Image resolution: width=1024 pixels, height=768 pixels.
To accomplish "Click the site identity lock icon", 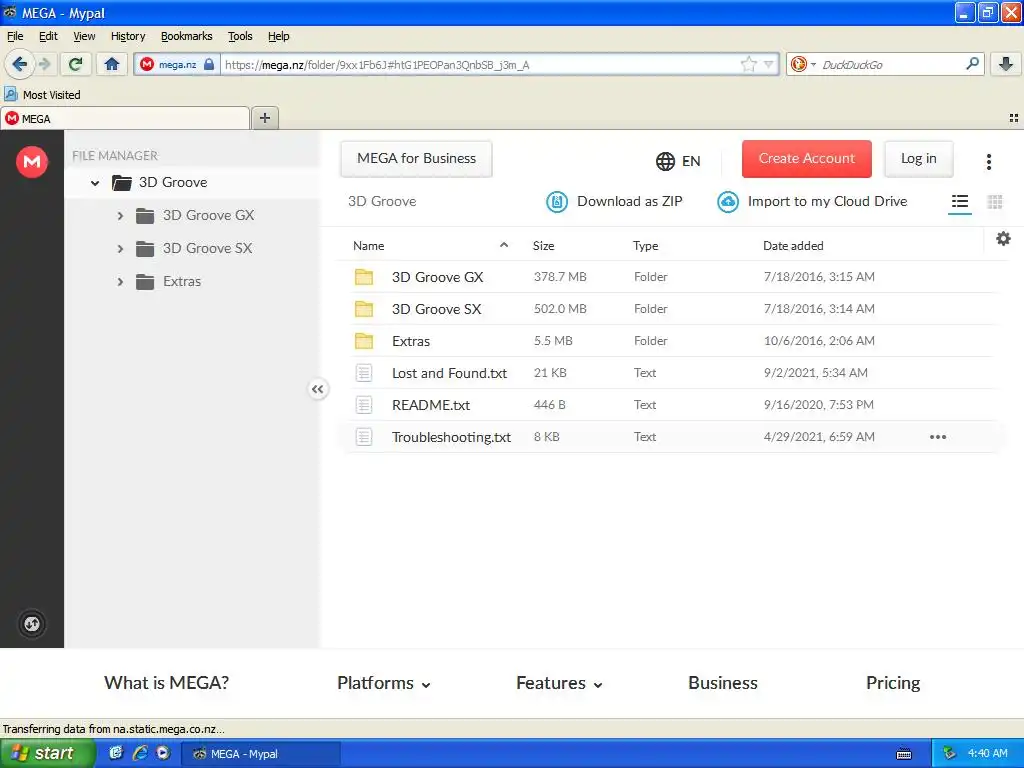I will tap(209, 64).
